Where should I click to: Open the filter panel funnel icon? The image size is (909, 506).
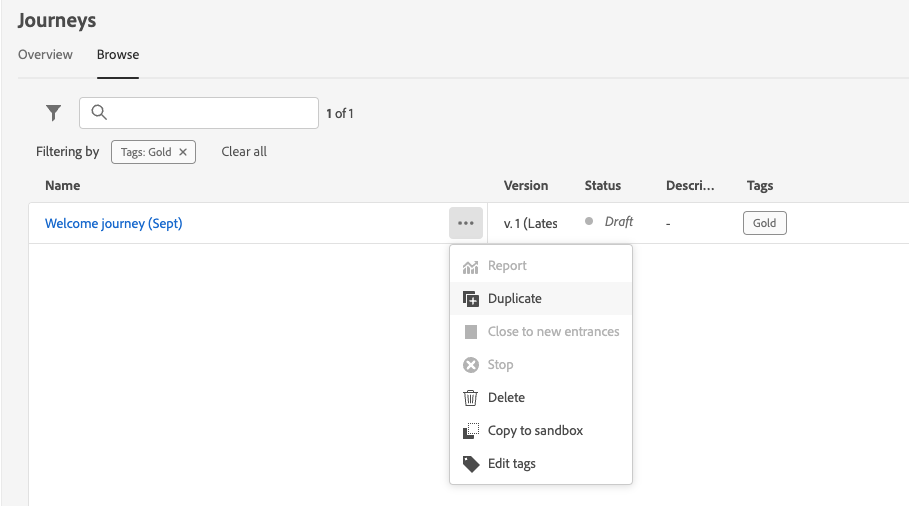coord(54,113)
